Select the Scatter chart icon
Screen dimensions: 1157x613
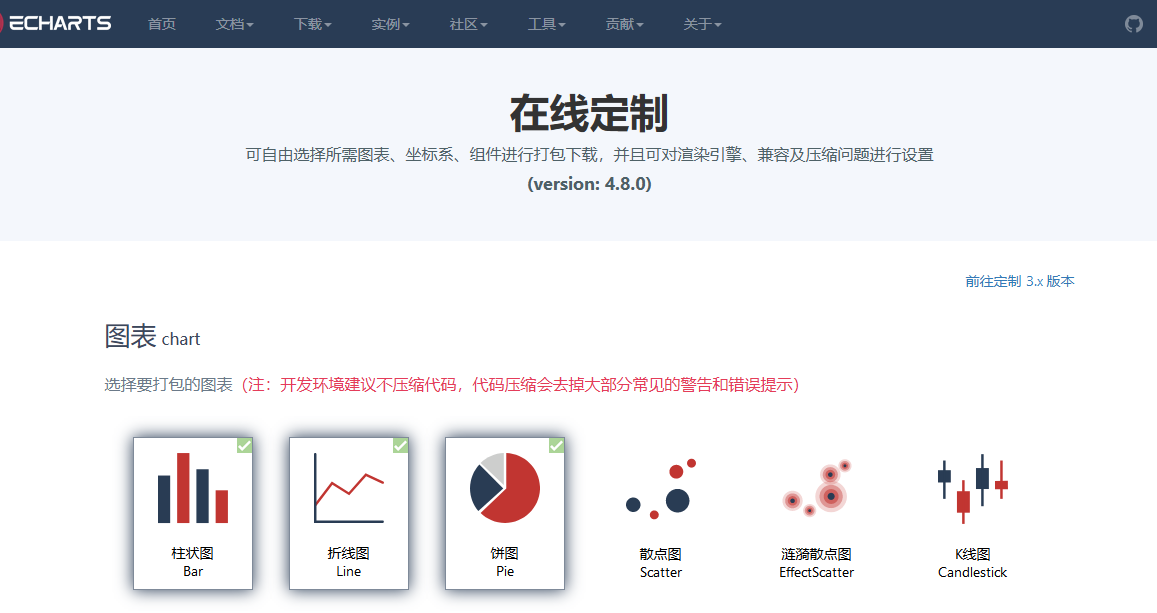pos(660,488)
